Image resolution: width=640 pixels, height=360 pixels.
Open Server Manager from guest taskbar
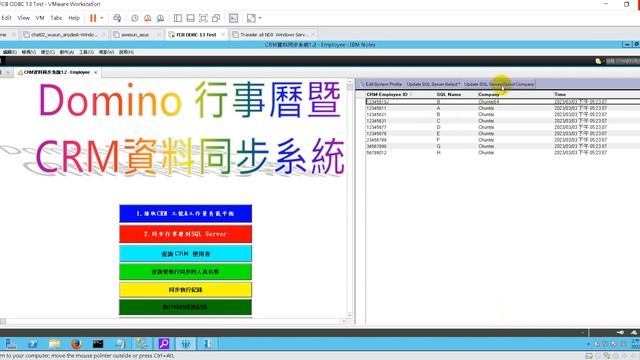[11, 344]
